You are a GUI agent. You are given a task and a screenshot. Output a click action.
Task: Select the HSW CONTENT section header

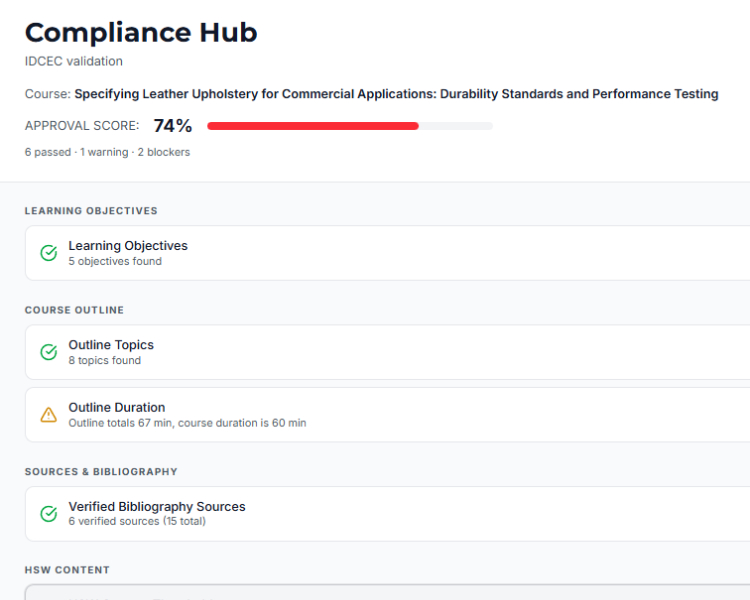(67, 570)
